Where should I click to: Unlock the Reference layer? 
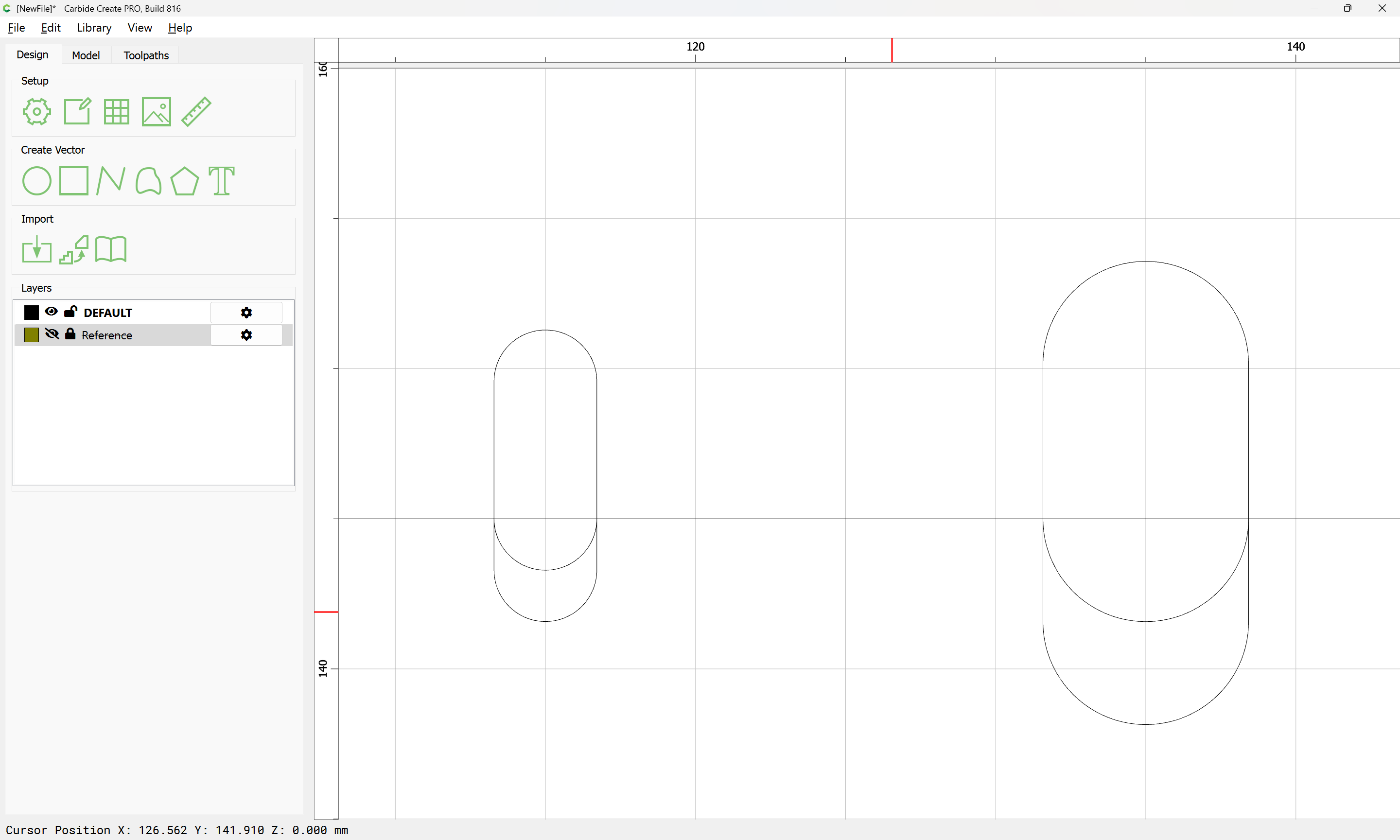(70, 334)
